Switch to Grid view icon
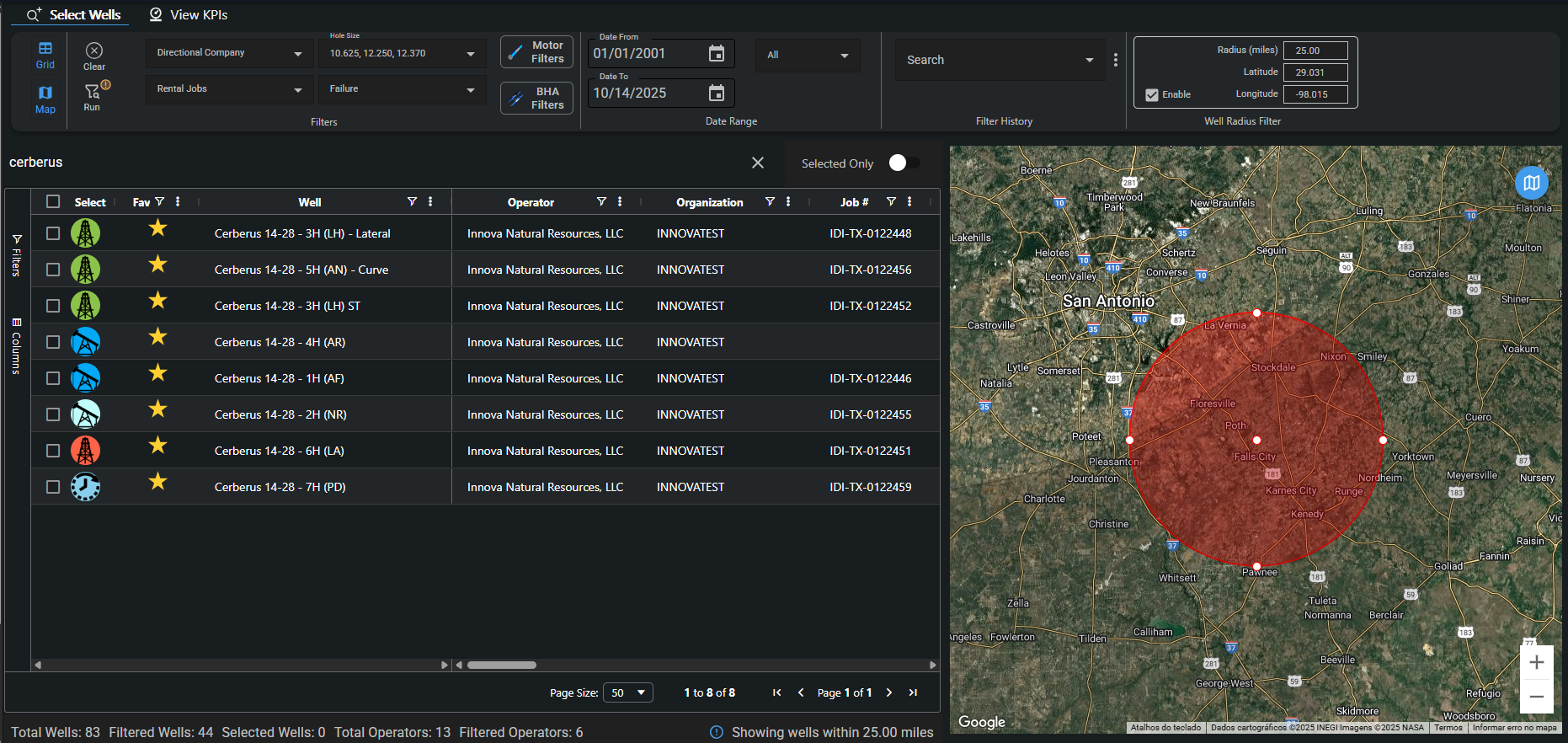 45,50
